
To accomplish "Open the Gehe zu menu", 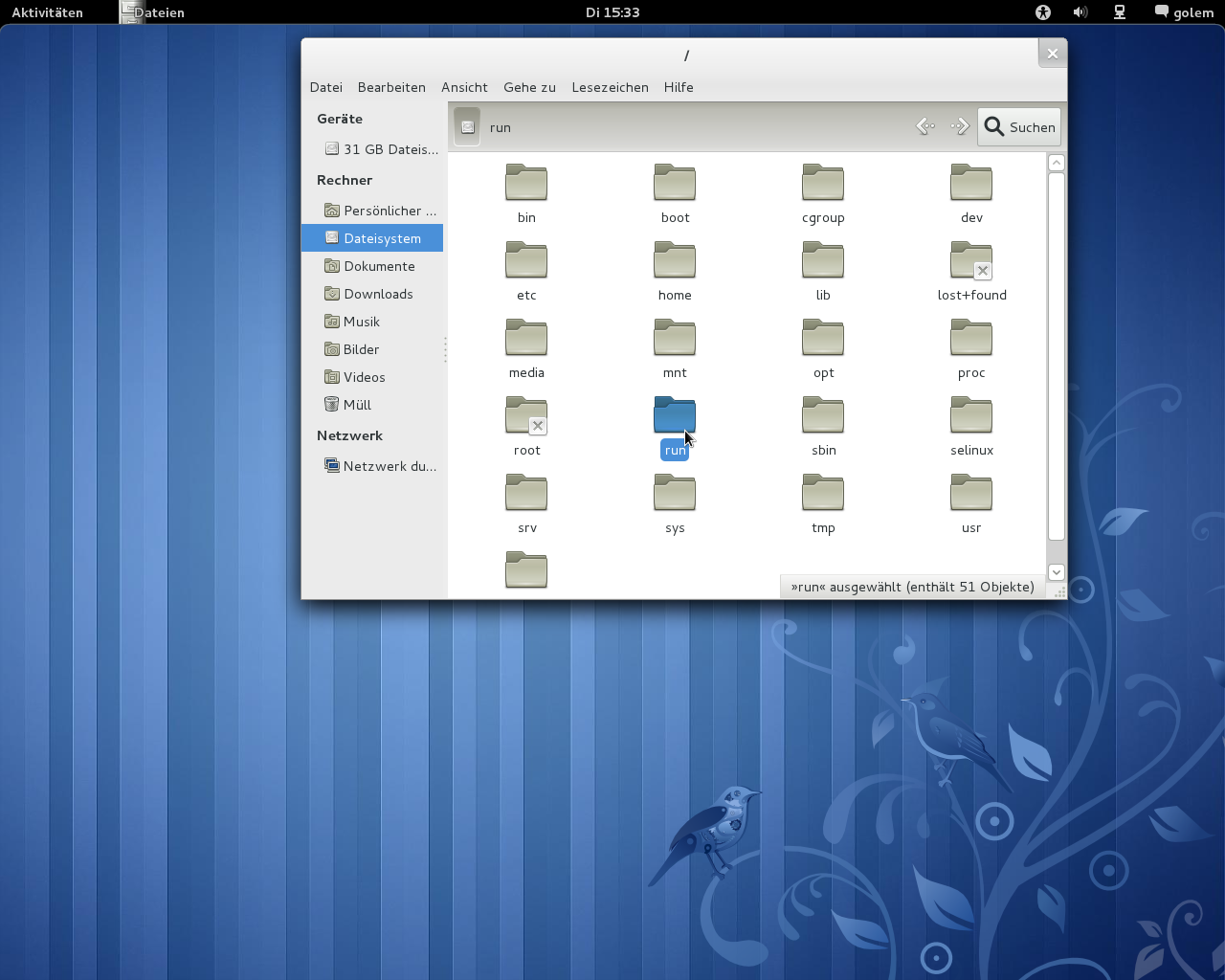I will 529,87.
